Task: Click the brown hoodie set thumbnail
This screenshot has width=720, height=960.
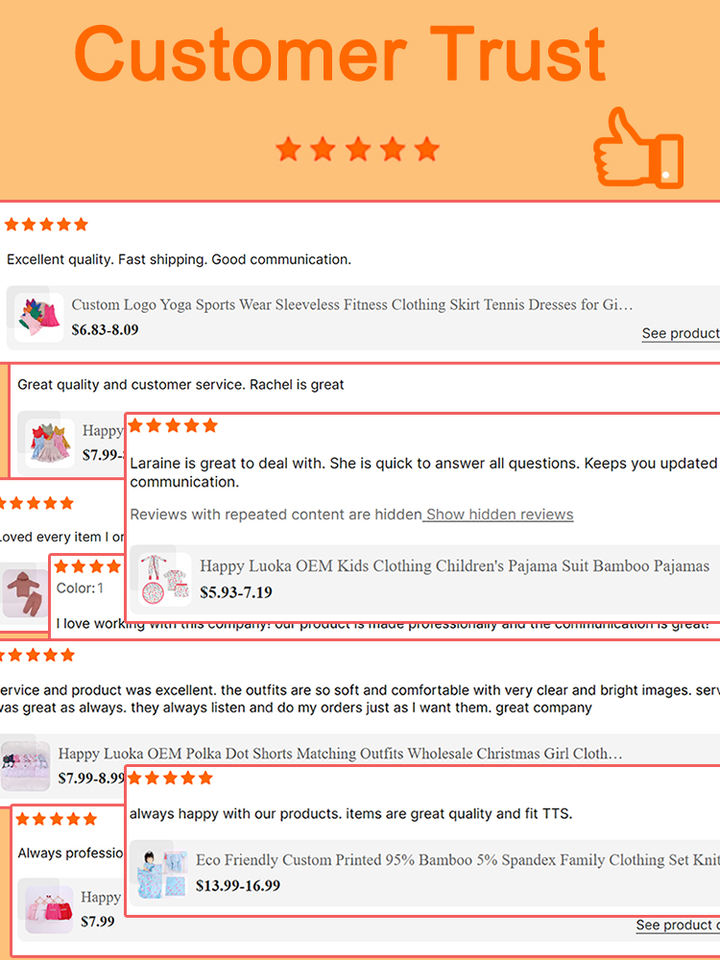Action: [x=24, y=593]
